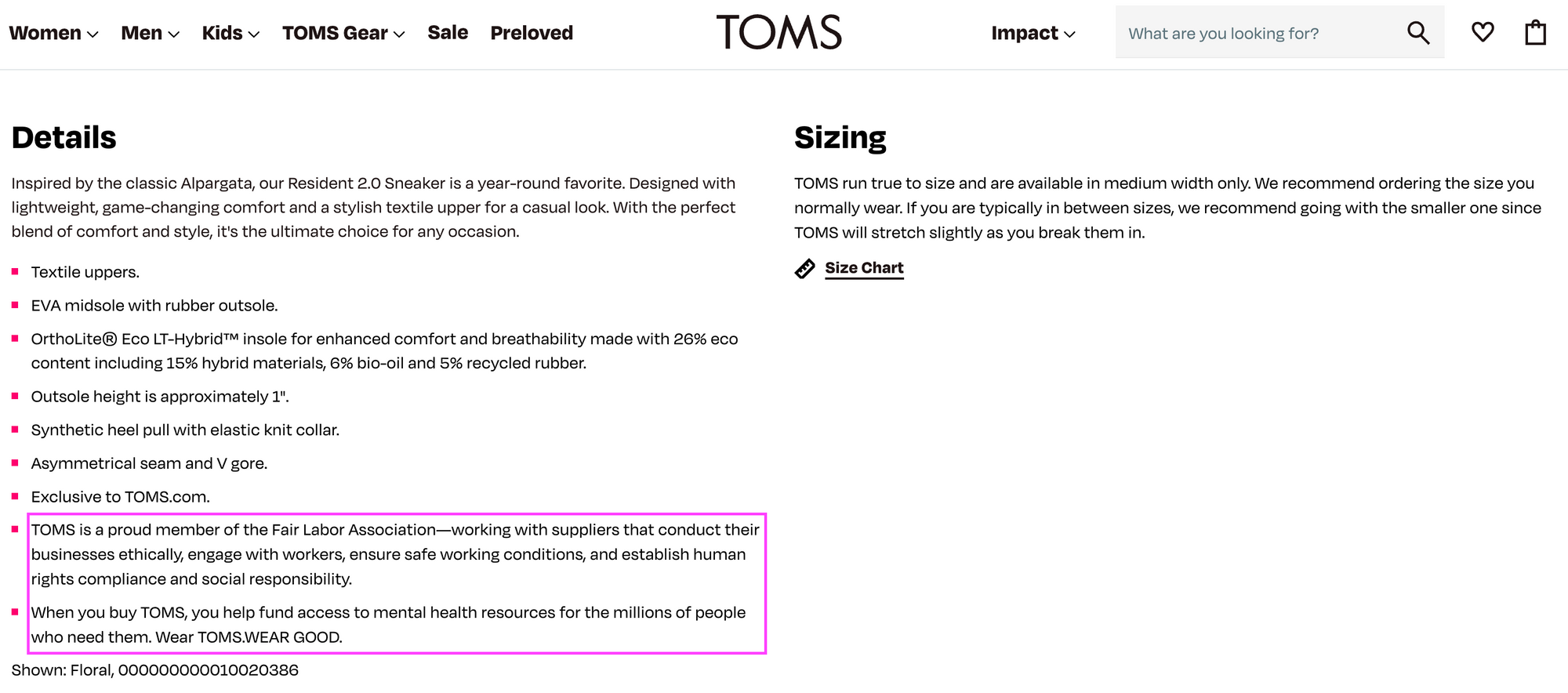Click the search magnifying glass icon
Image resolution: width=1568 pixels, height=693 pixels.
[x=1417, y=32]
